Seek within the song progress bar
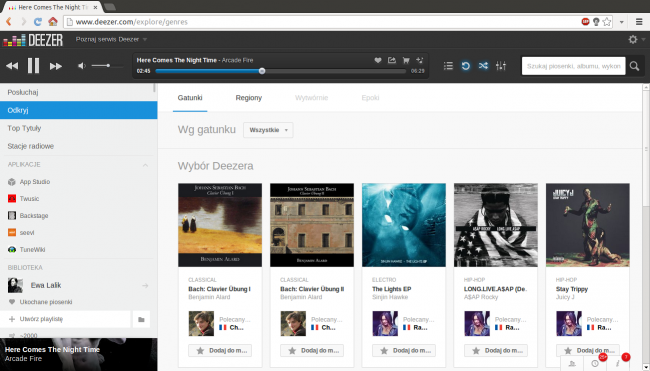Viewport: 650px width, 371px height. pos(281,71)
